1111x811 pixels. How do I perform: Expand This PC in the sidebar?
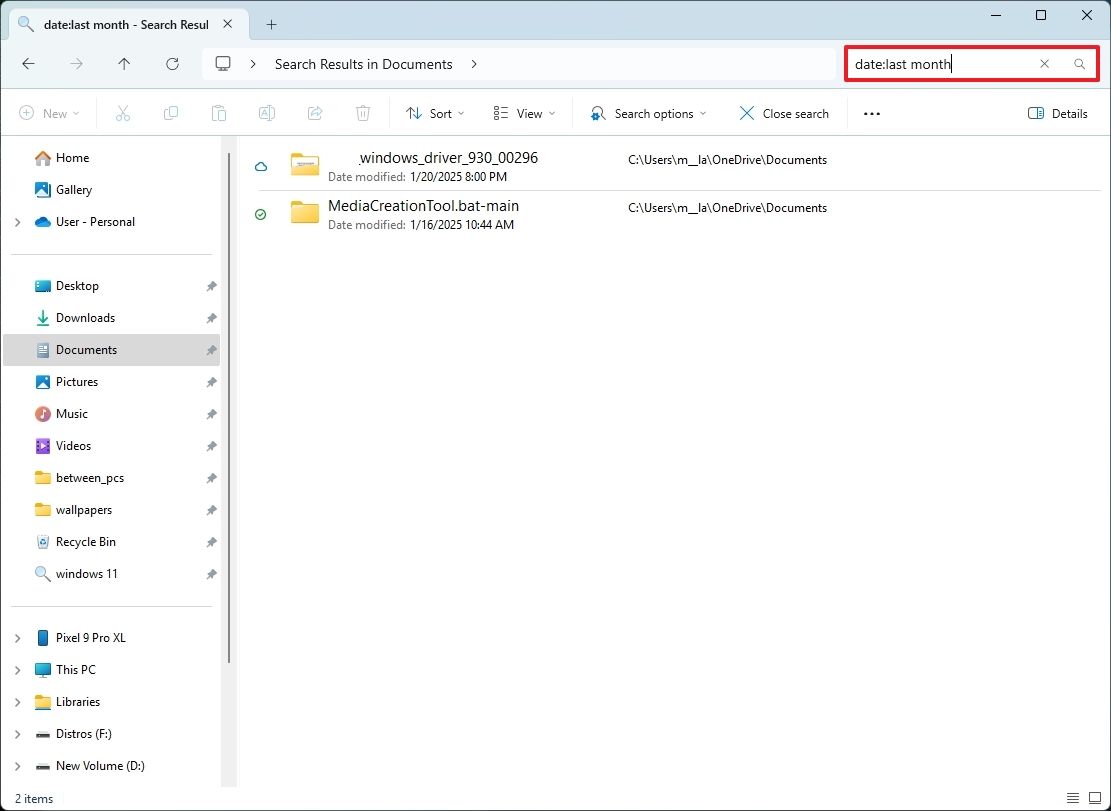point(18,669)
